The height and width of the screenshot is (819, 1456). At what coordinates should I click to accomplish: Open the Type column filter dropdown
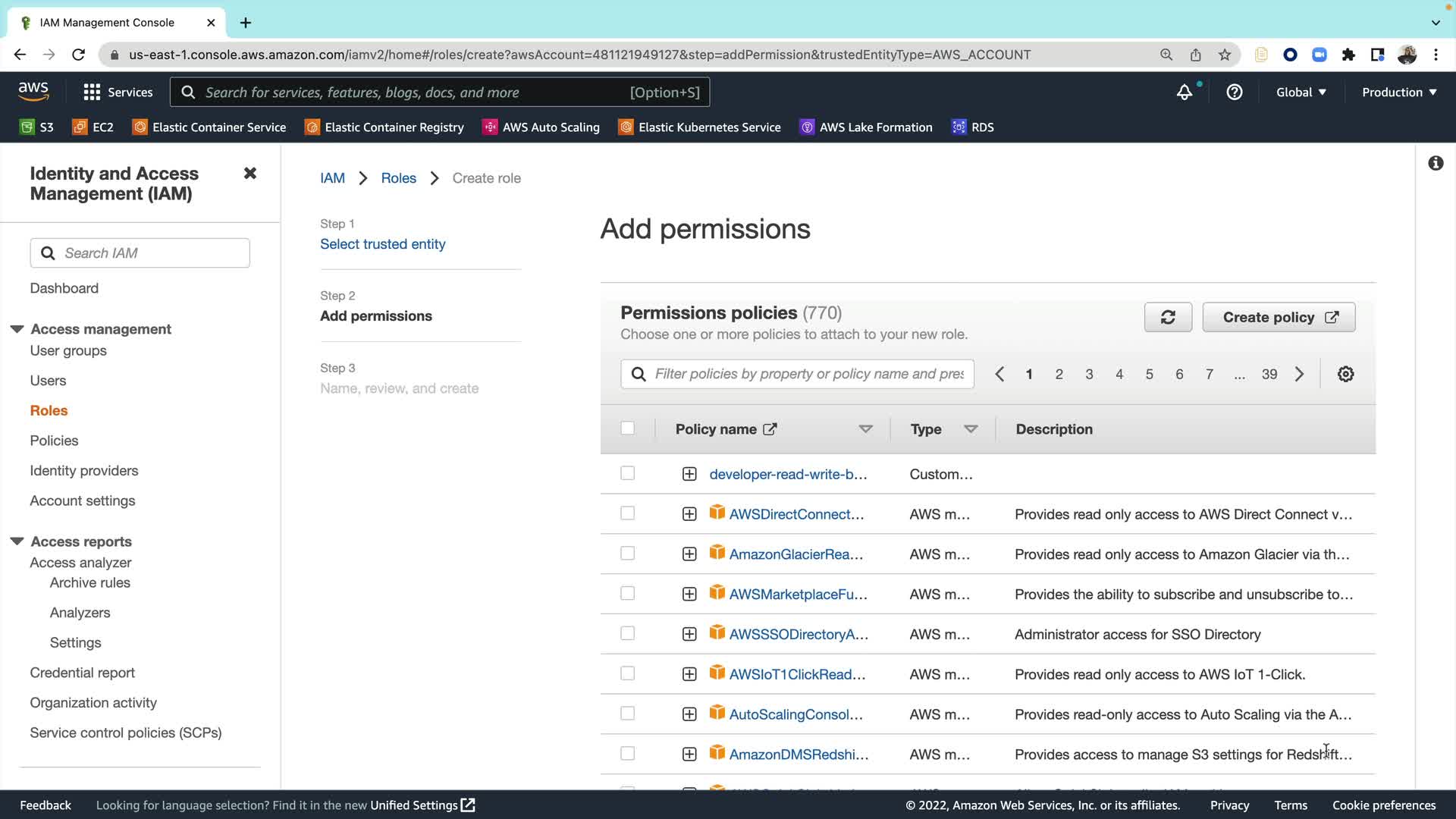970,429
